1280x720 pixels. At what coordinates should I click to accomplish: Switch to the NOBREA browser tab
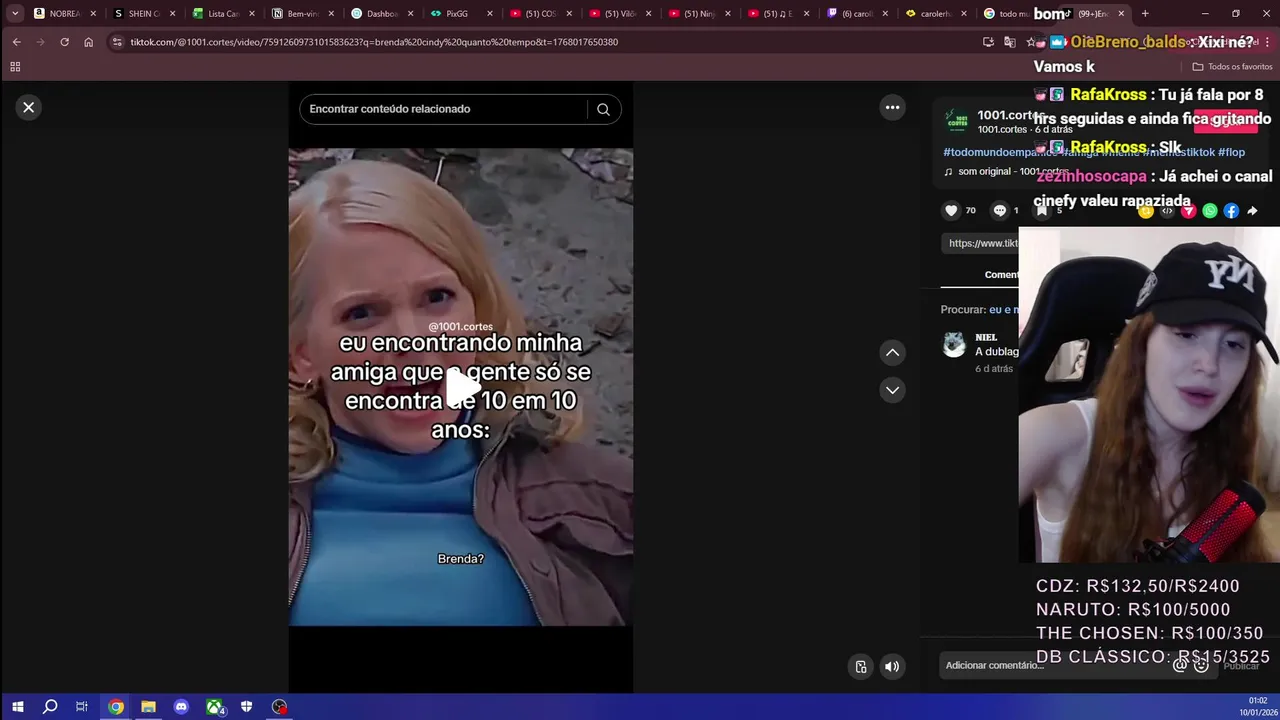coord(65,14)
